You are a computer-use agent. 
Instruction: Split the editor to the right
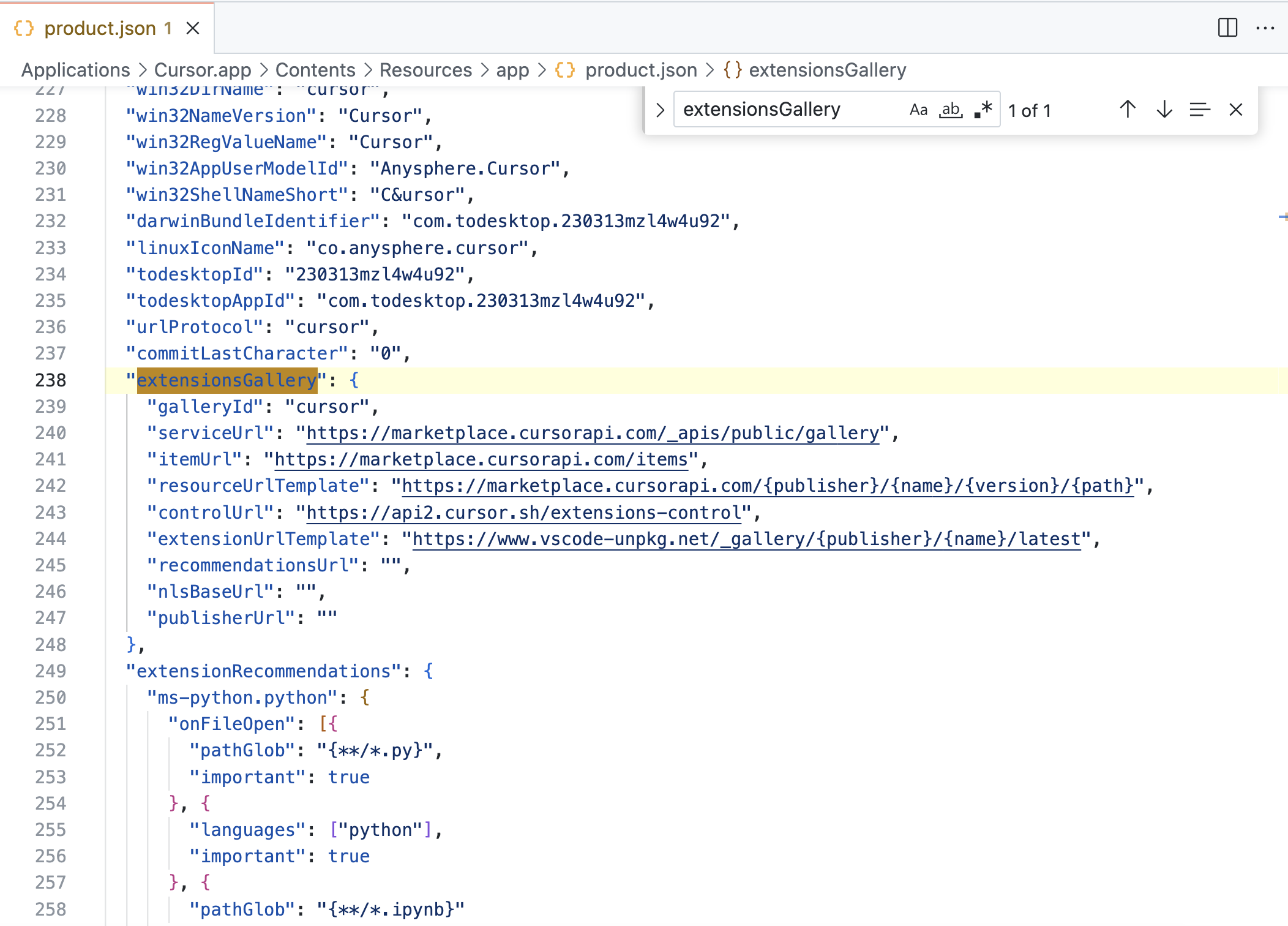coord(1227,28)
